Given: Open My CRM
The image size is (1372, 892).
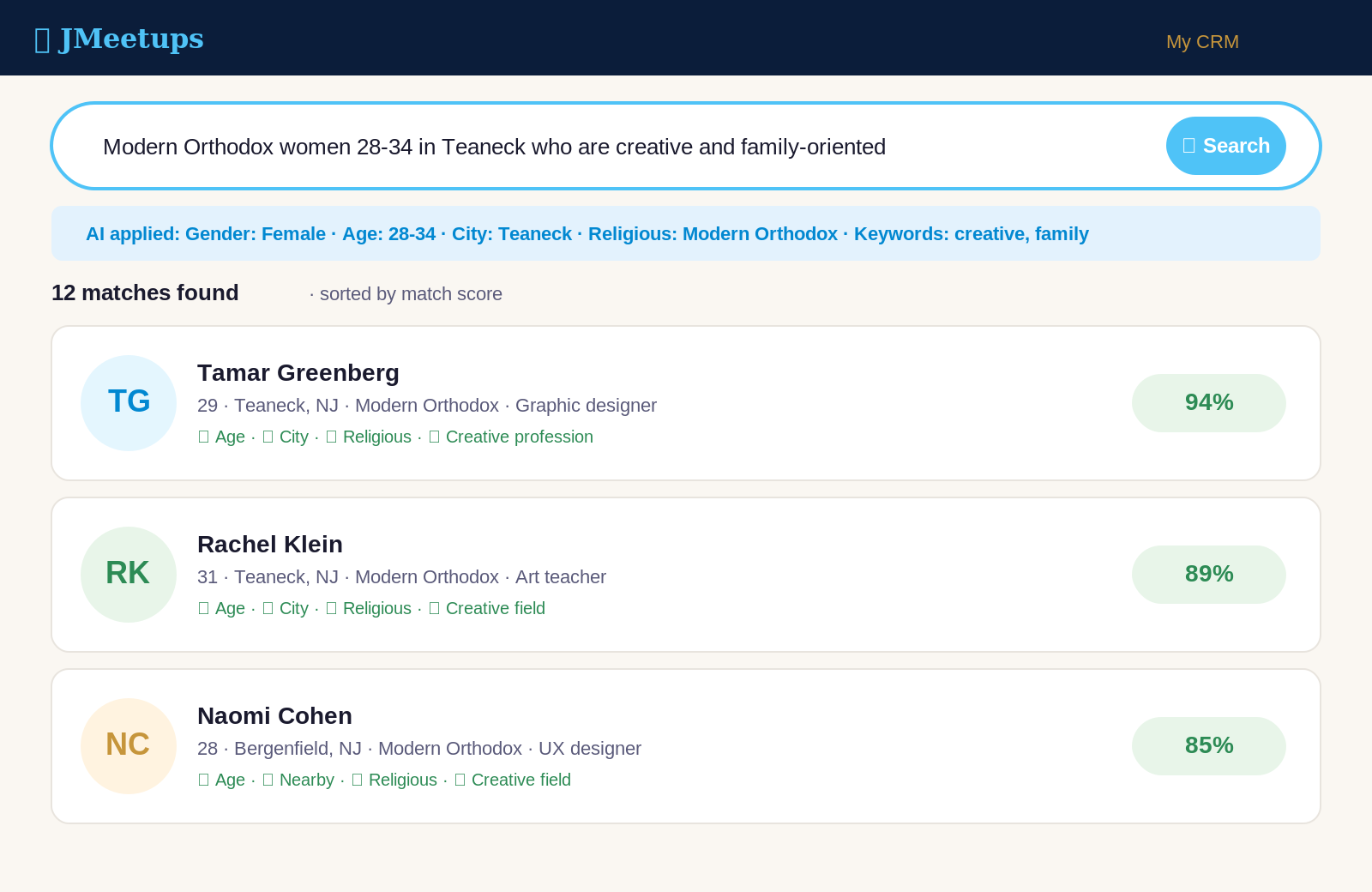Looking at the screenshot, I should pos(1201,41).
